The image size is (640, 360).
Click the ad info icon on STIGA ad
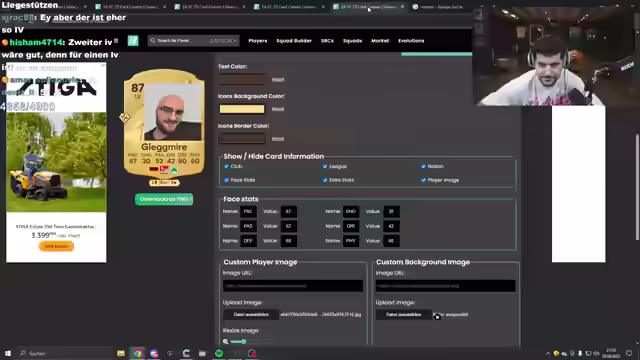point(103,65)
